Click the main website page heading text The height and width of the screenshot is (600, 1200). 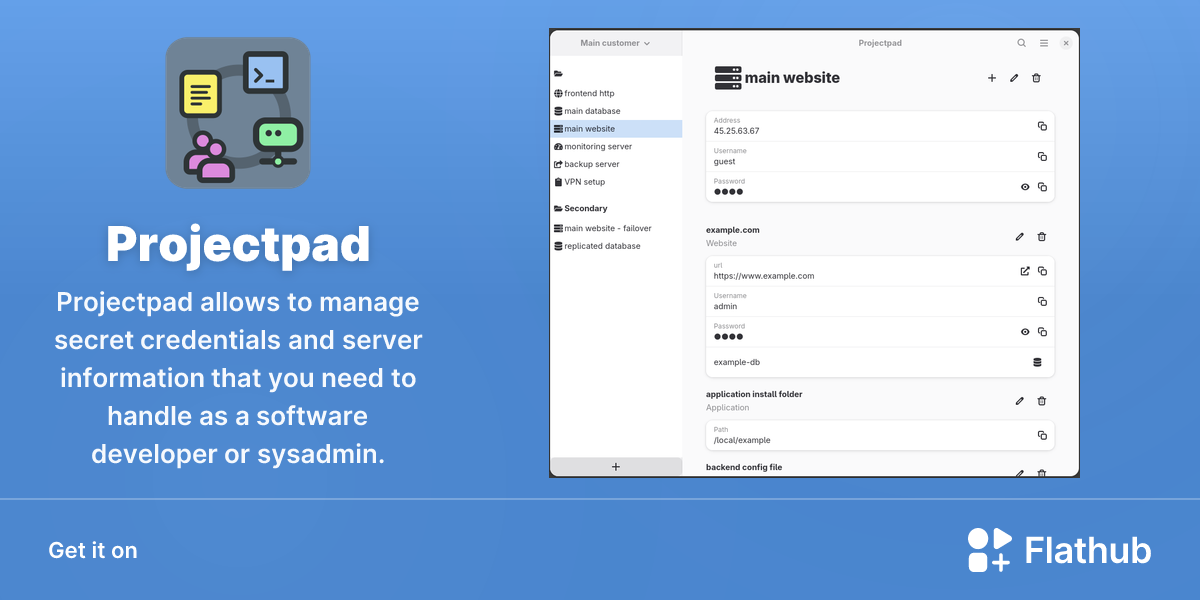coord(792,78)
